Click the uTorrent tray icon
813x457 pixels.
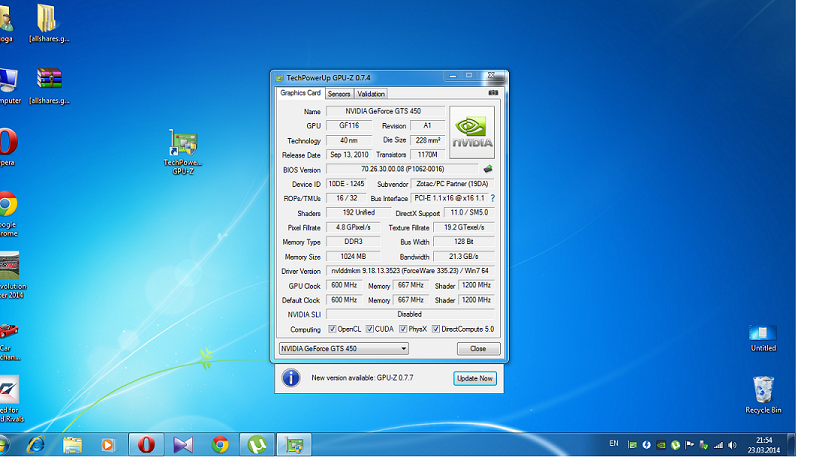676,445
